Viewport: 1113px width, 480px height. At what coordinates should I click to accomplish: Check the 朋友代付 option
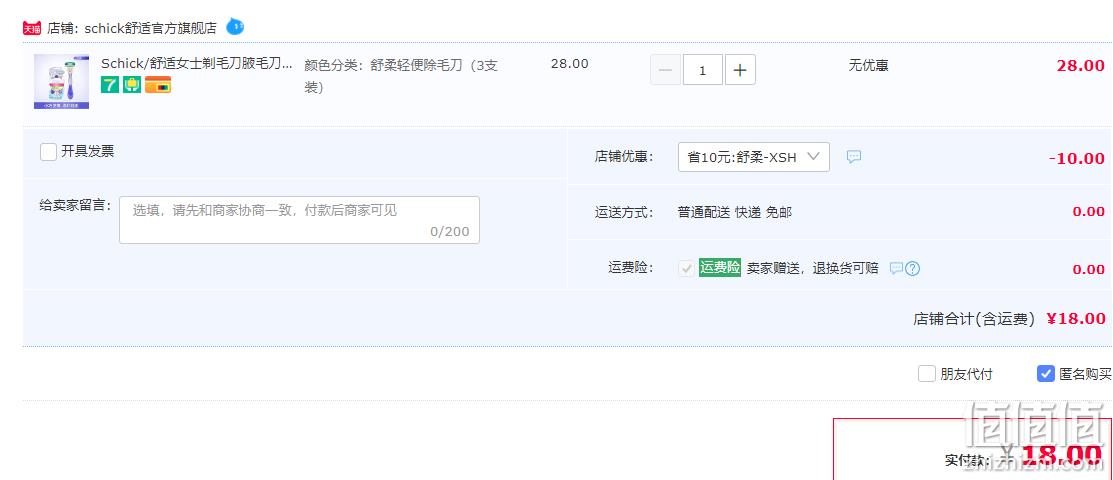(x=926, y=373)
